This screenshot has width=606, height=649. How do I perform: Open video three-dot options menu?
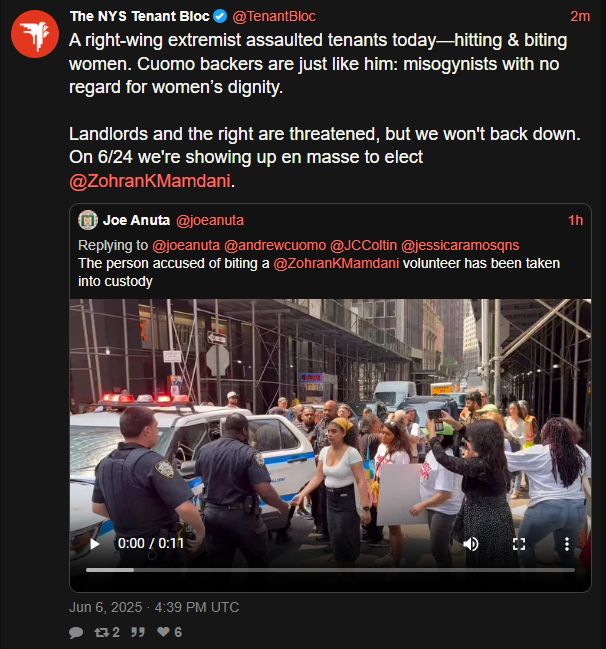point(567,544)
